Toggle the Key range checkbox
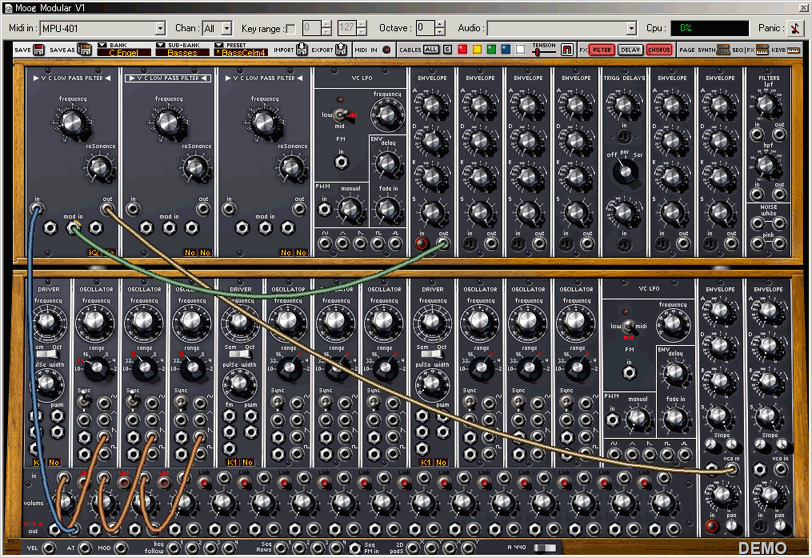Viewport: 812px width, 558px height. coord(291,29)
